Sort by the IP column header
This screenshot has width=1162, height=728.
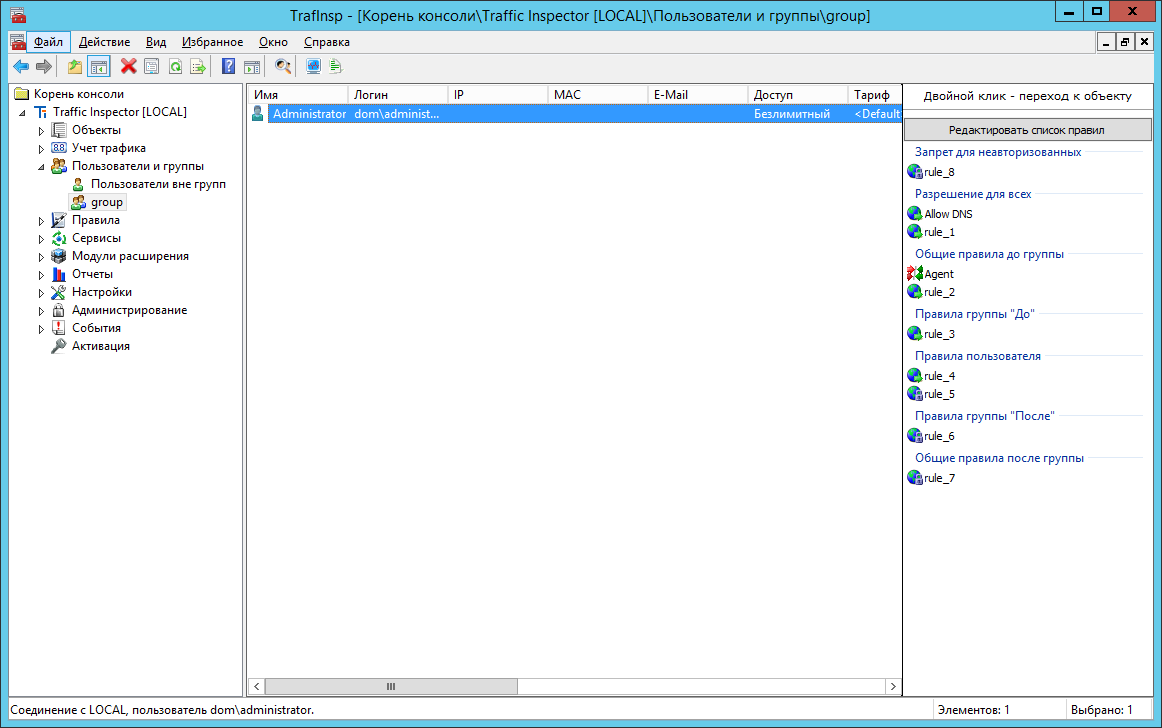click(498, 95)
